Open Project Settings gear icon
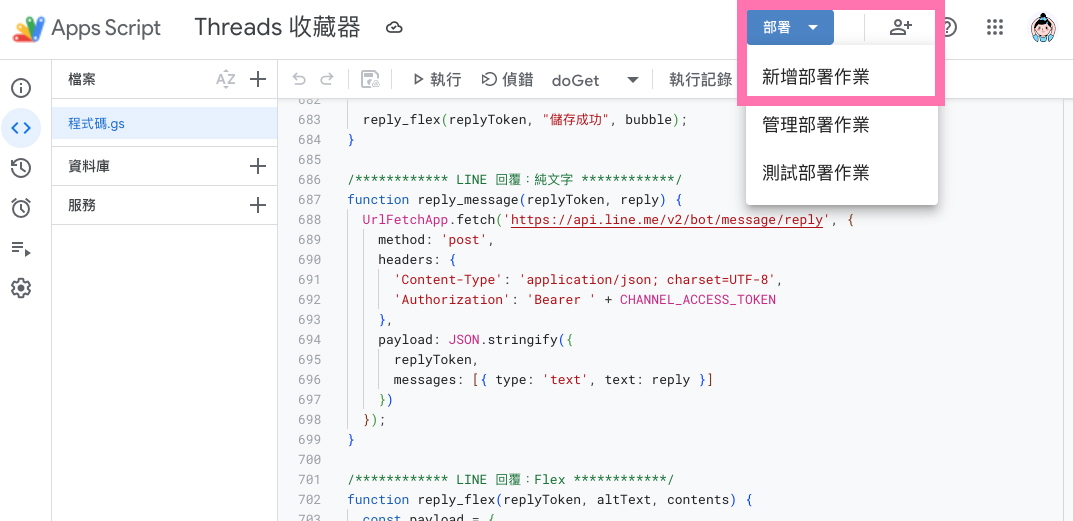1073x521 pixels. 21,288
